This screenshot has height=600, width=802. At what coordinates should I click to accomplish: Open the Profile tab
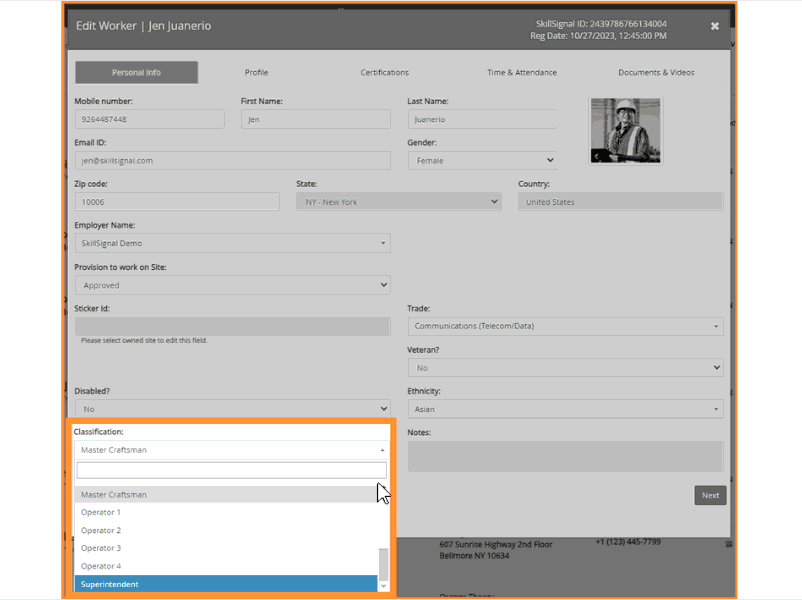[256, 73]
